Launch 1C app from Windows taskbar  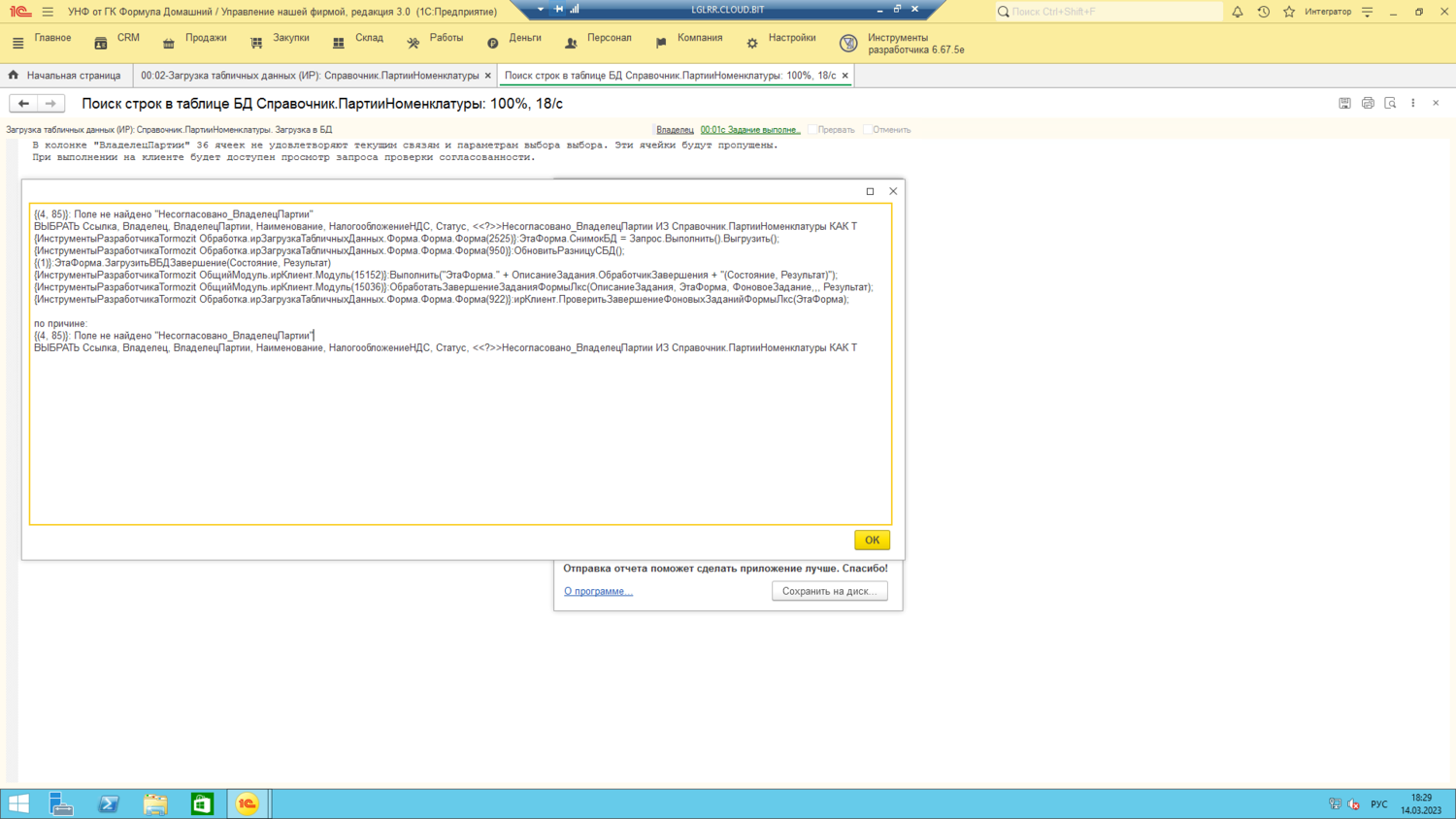[248, 803]
